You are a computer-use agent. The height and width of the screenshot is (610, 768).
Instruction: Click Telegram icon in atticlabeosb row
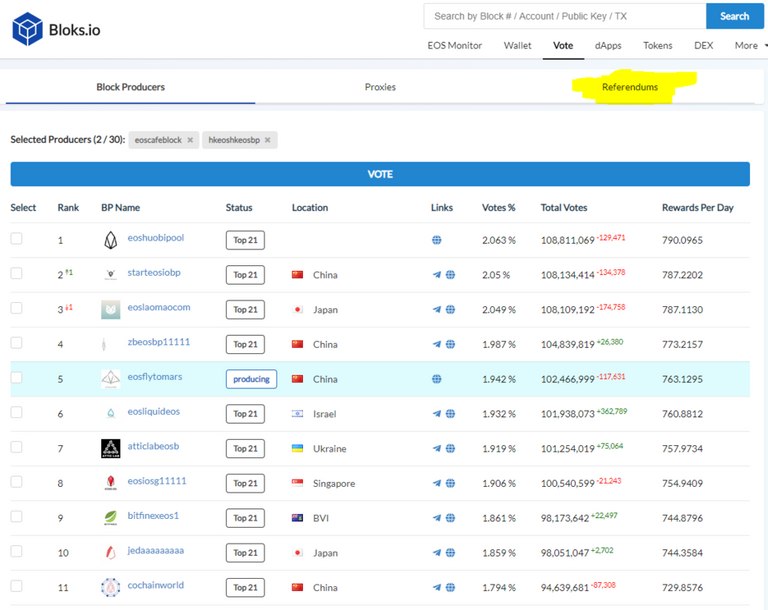(437, 449)
